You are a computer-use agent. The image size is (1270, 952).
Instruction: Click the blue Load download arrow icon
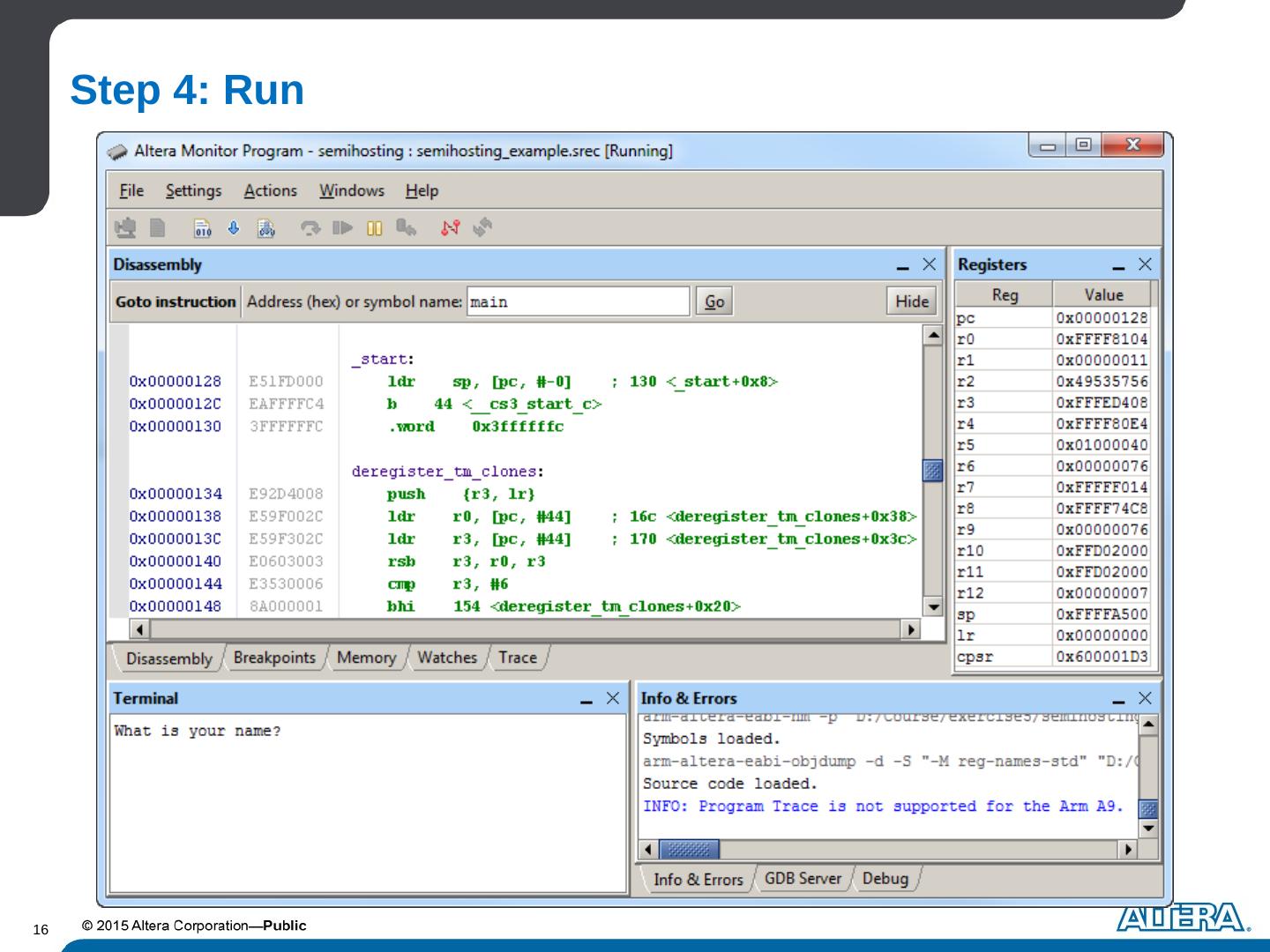pyautogui.click(x=234, y=228)
